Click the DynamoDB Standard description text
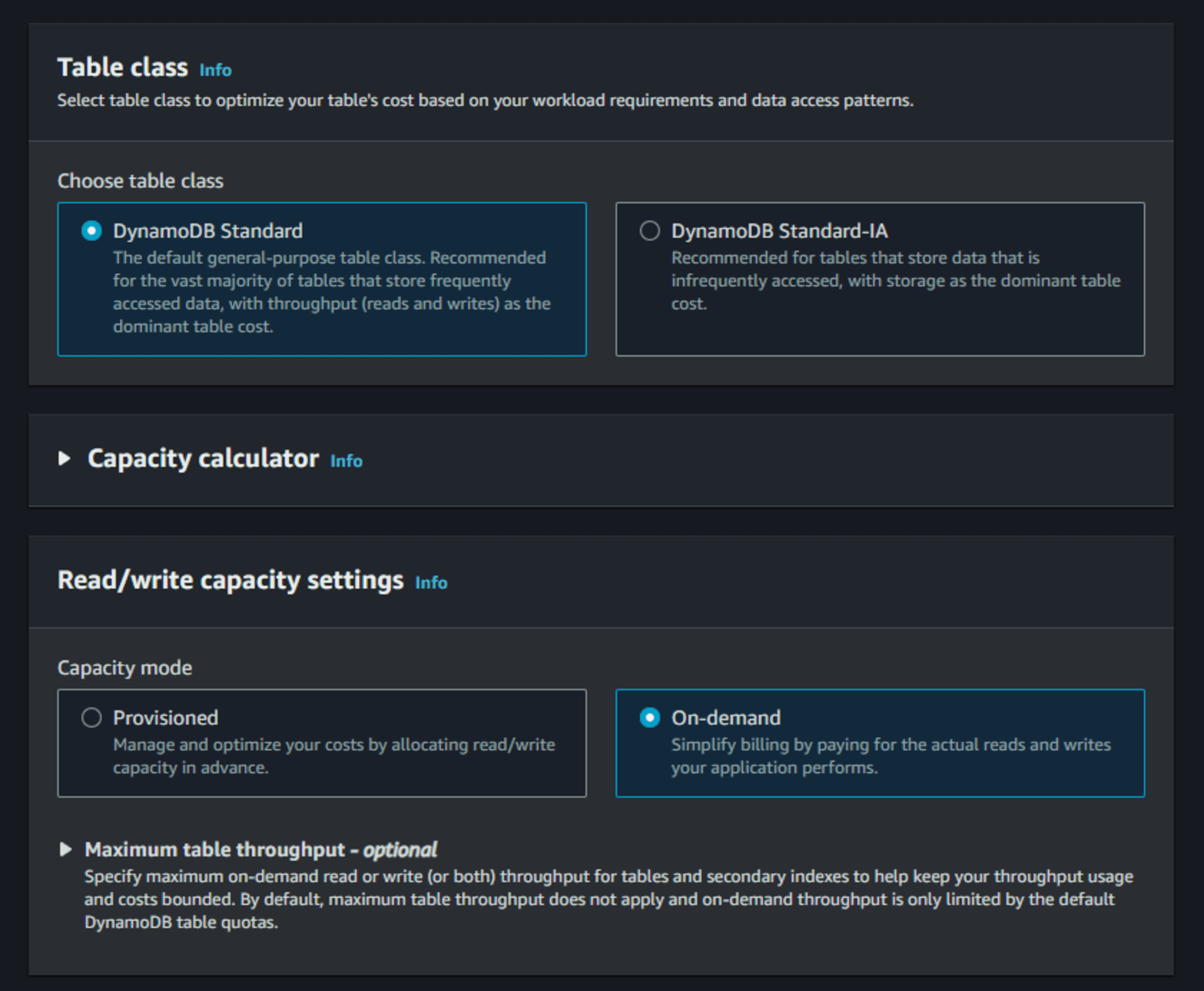Screen dimensions: 1204x991 tap(332, 292)
